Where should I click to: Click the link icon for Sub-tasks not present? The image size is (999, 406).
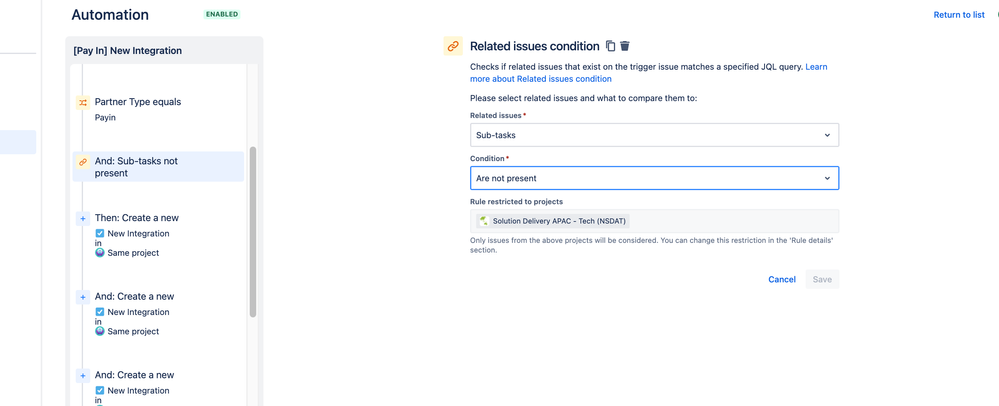pos(83,162)
